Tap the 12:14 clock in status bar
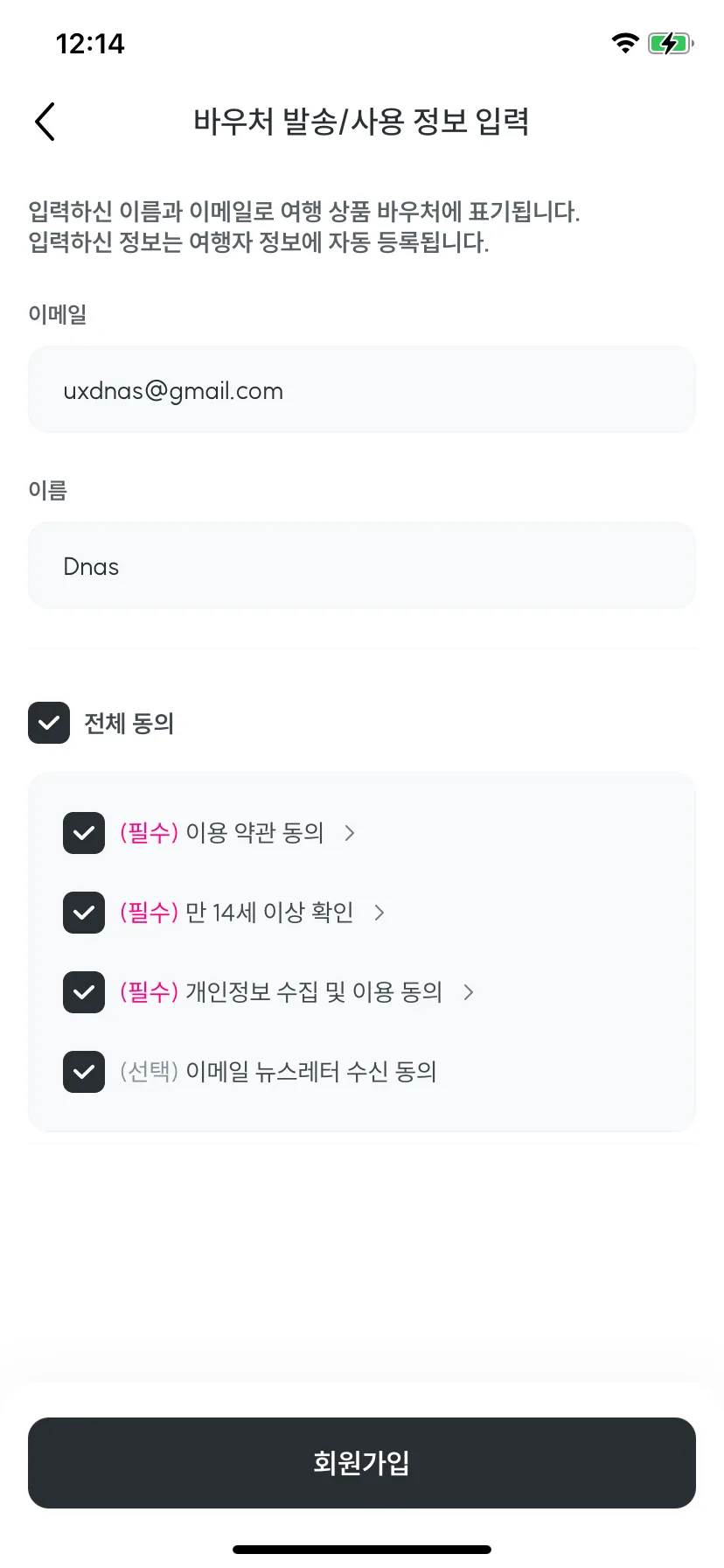This screenshot has width=724, height=1568. (90, 44)
